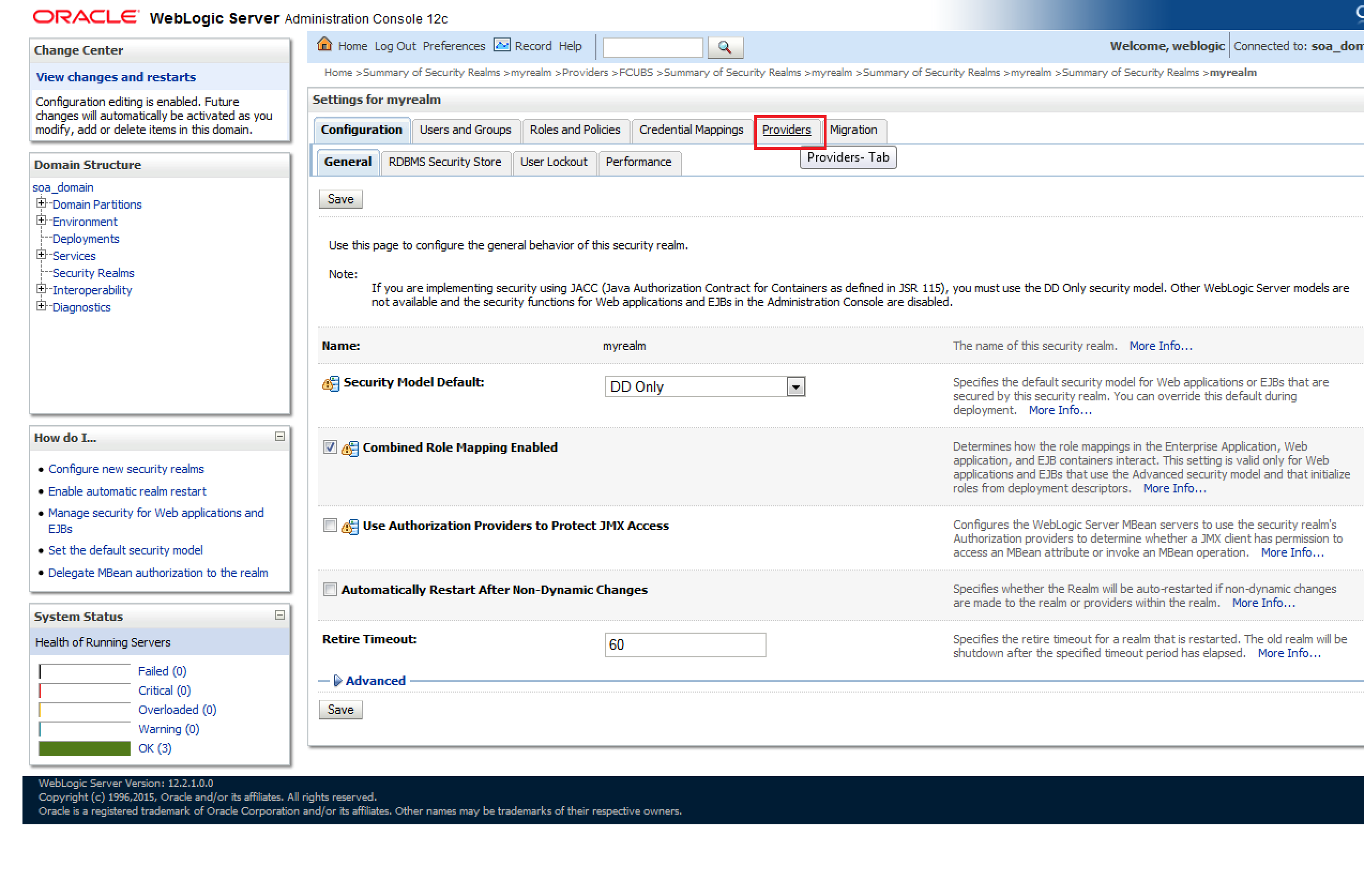Click the Retire Timeout input field
The image size is (1364, 896).
pyautogui.click(x=685, y=644)
